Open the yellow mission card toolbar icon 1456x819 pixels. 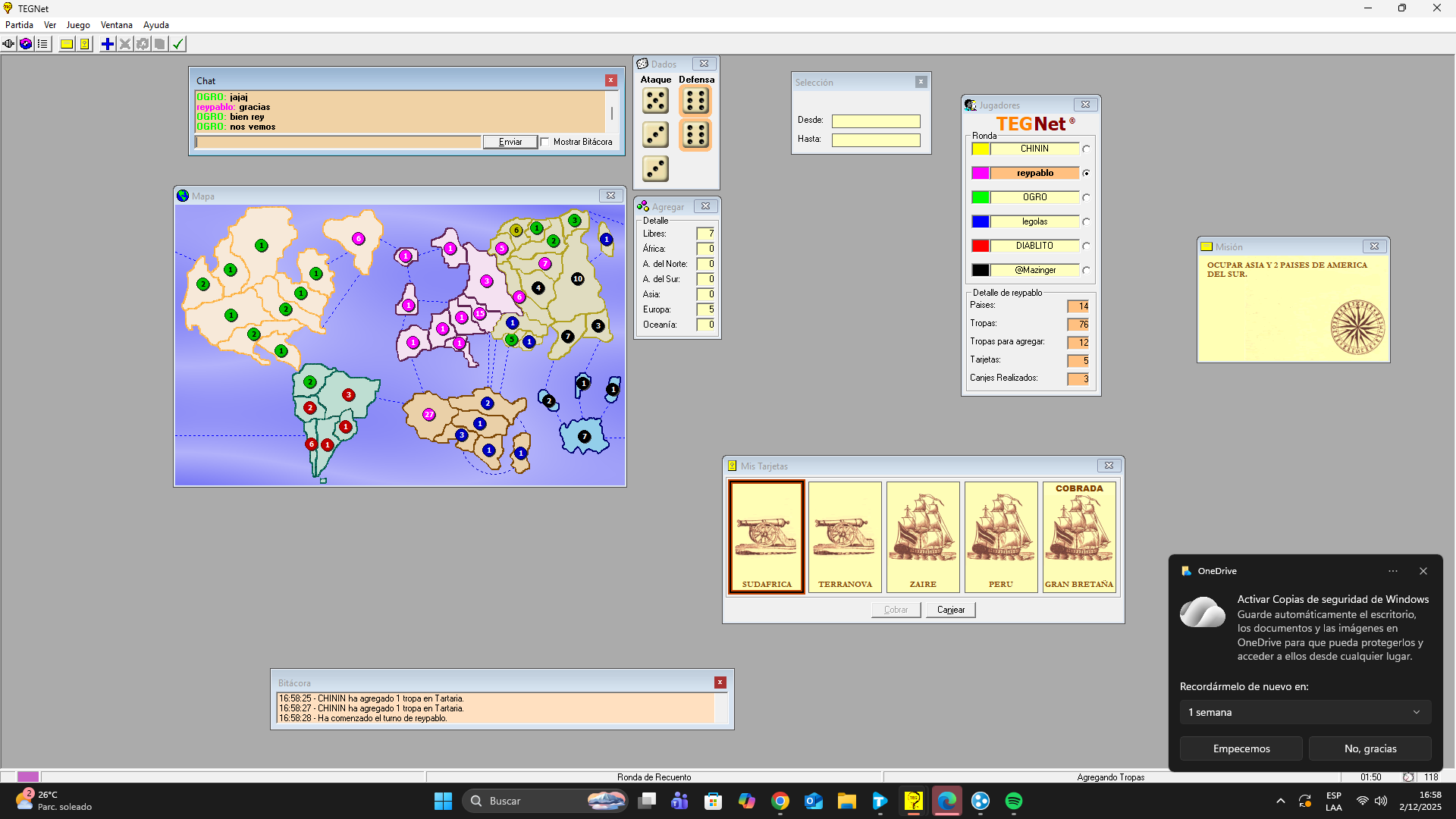tap(67, 44)
